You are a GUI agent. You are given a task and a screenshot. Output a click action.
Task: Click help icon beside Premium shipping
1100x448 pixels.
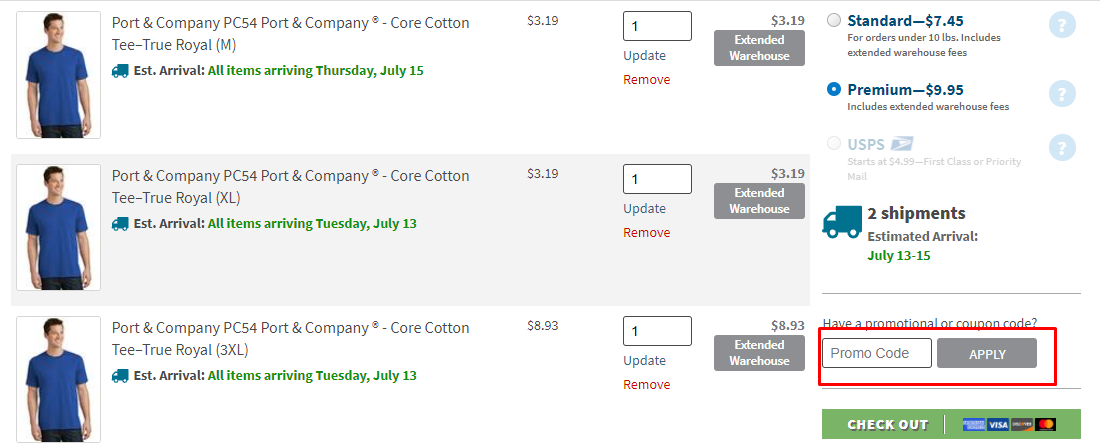(1062, 94)
